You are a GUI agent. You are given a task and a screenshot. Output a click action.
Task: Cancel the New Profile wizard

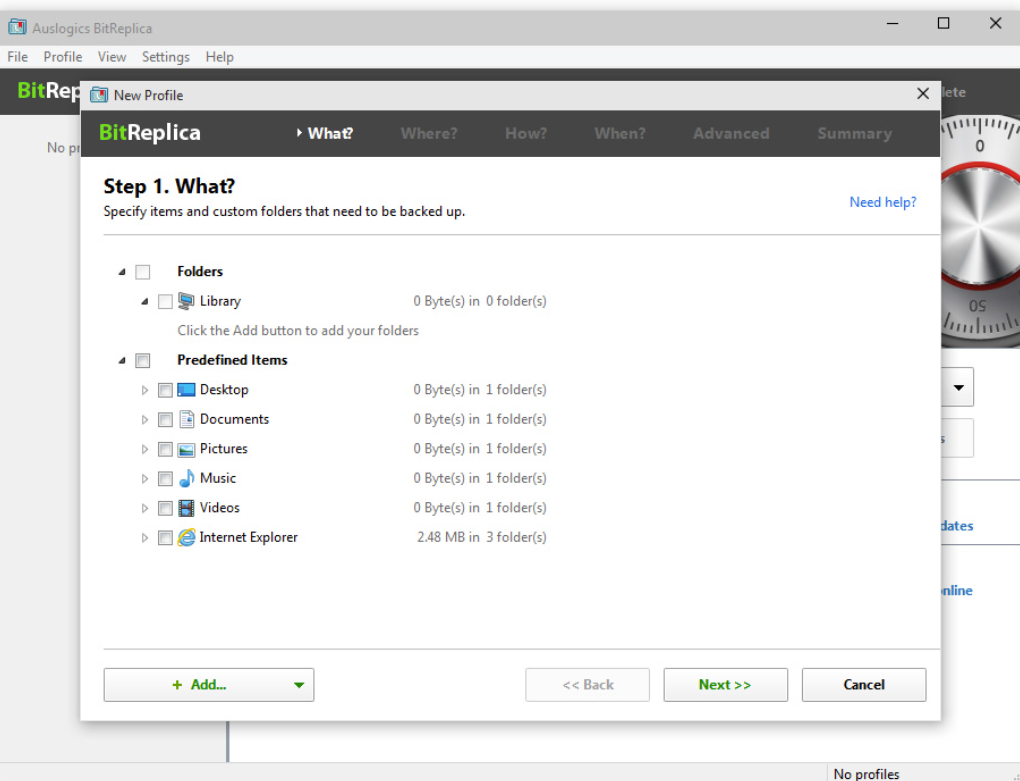click(863, 684)
